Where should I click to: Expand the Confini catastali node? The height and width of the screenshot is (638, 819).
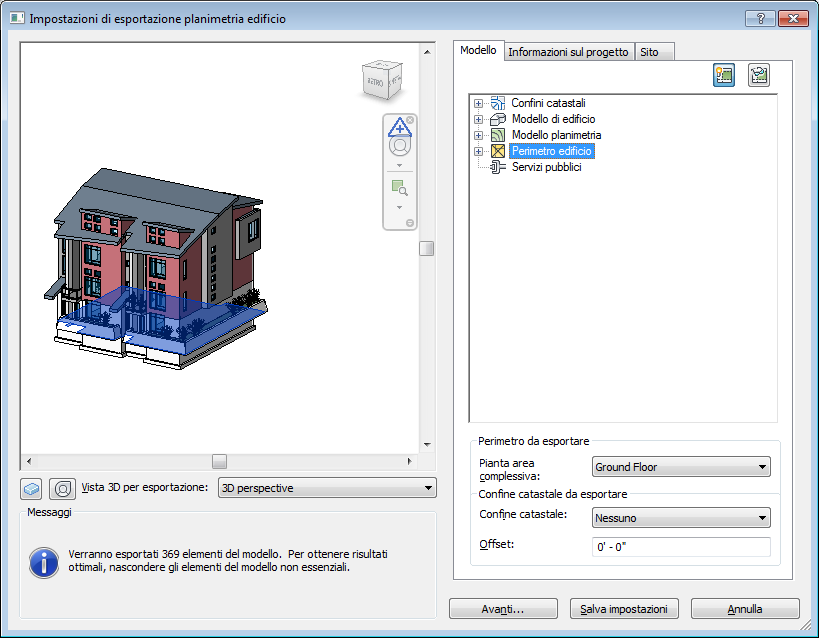(x=478, y=103)
